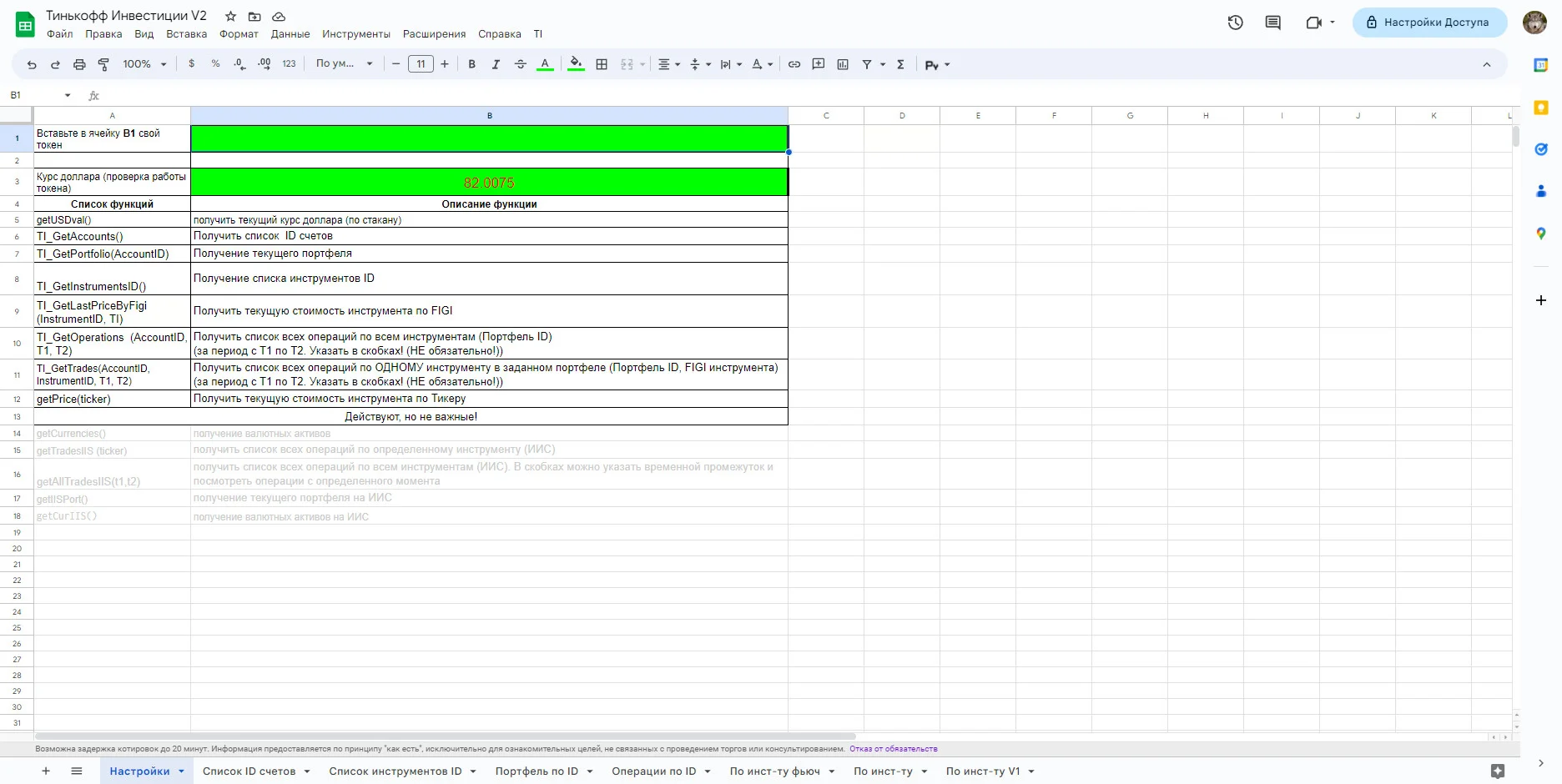Image resolution: width=1562 pixels, height=784 pixels.
Task: Open Google Keep side panel
Action: [x=1541, y=108]
